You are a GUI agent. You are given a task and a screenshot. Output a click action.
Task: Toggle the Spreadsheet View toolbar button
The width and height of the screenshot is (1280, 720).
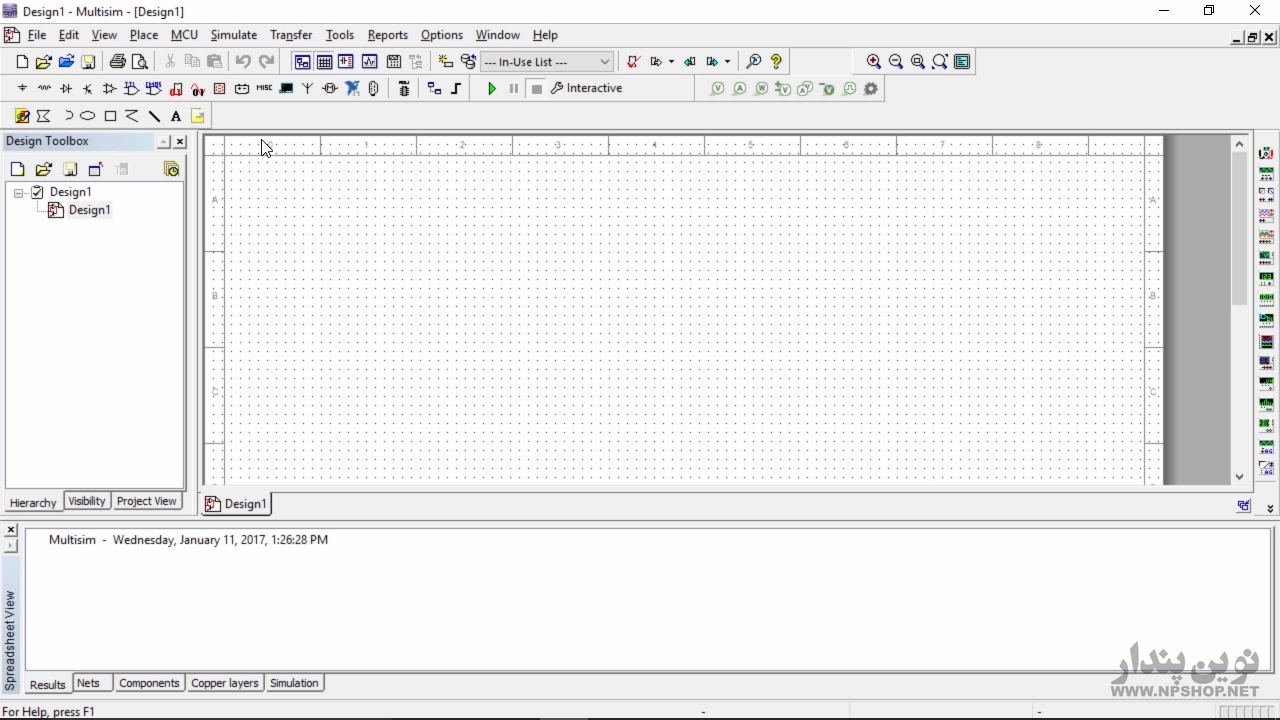[324, 62]
